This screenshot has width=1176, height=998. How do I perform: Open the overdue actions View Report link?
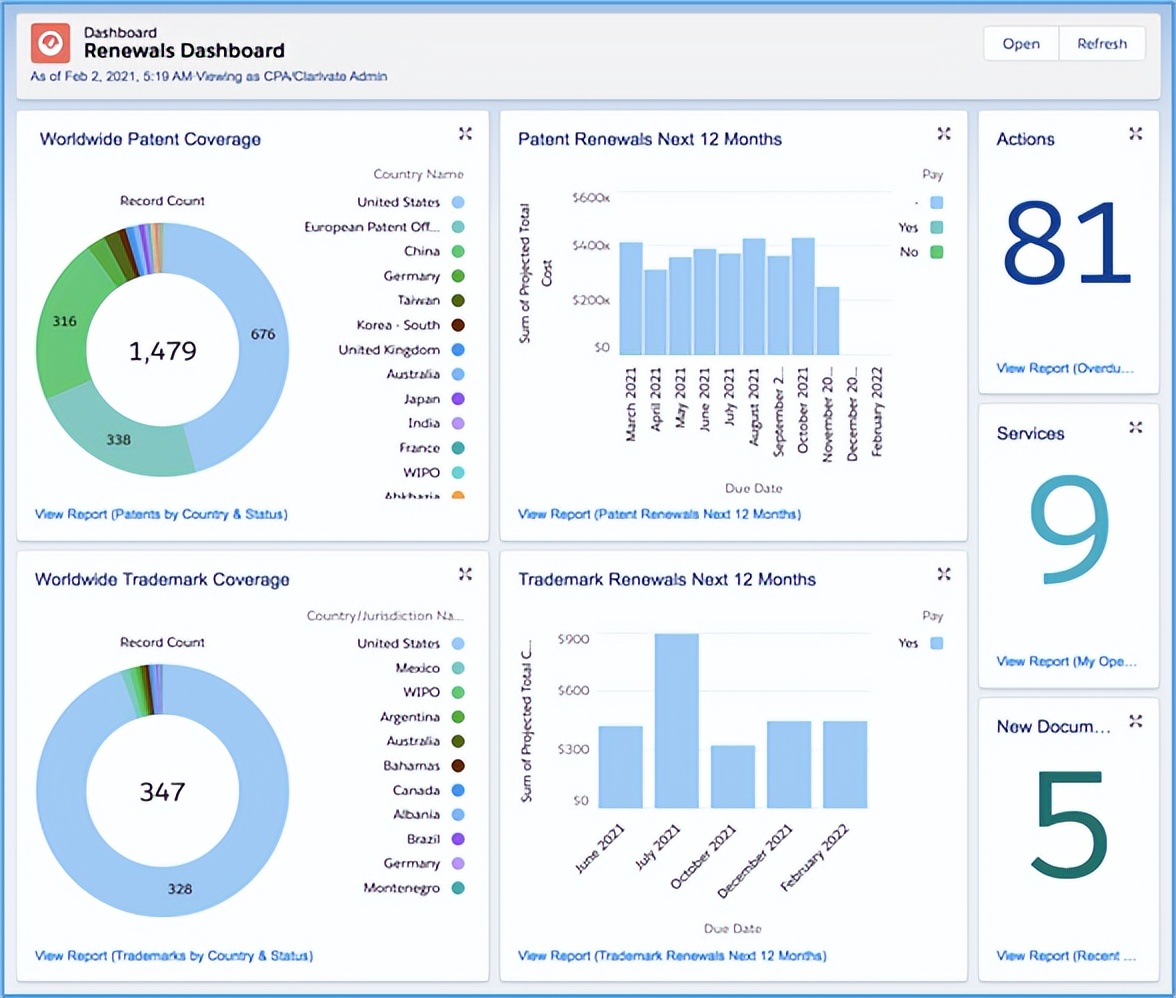tap(1065, 368)
